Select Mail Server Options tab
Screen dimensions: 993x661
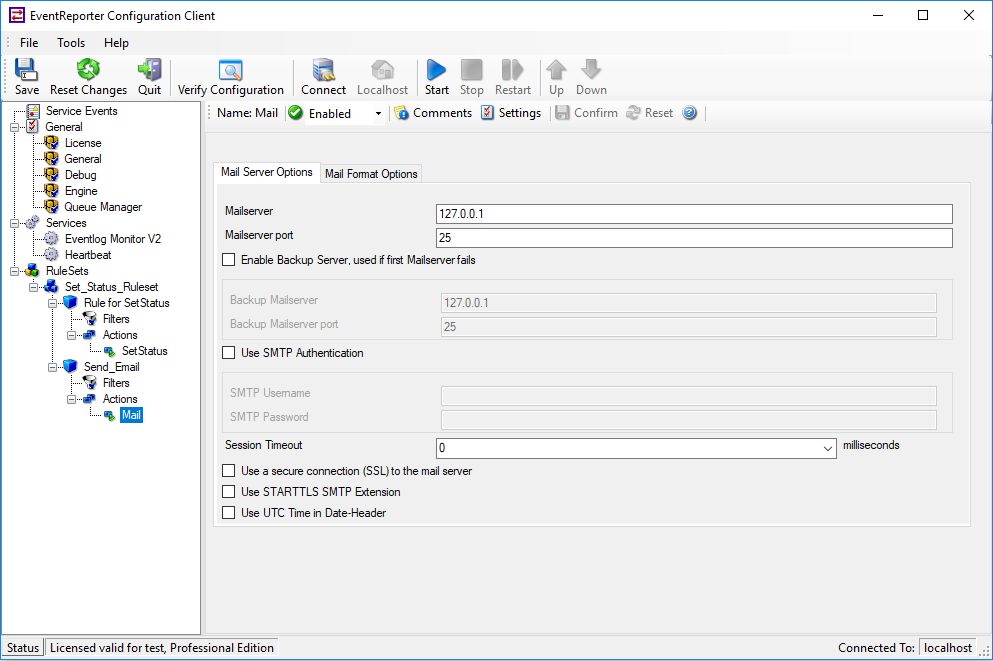(267, 172)
